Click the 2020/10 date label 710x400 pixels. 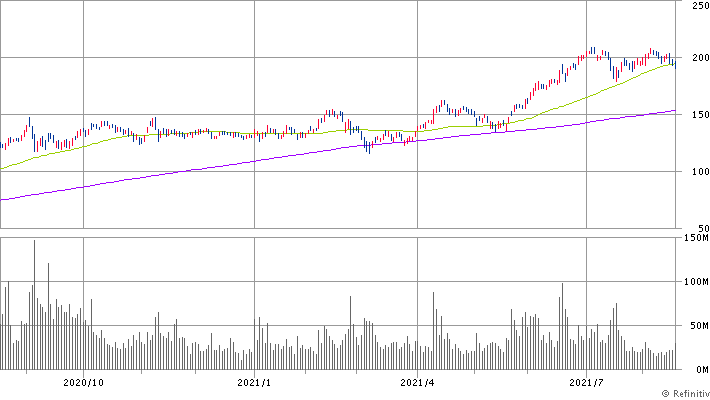[83, 383]
